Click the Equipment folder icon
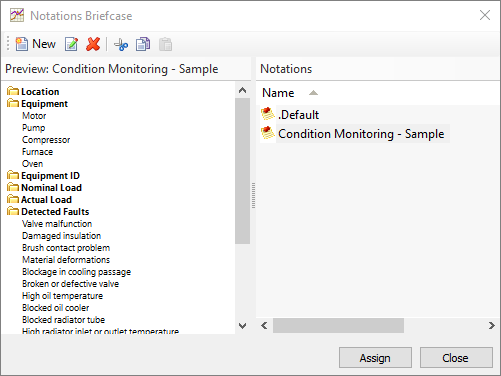 [x=13, y=103]
